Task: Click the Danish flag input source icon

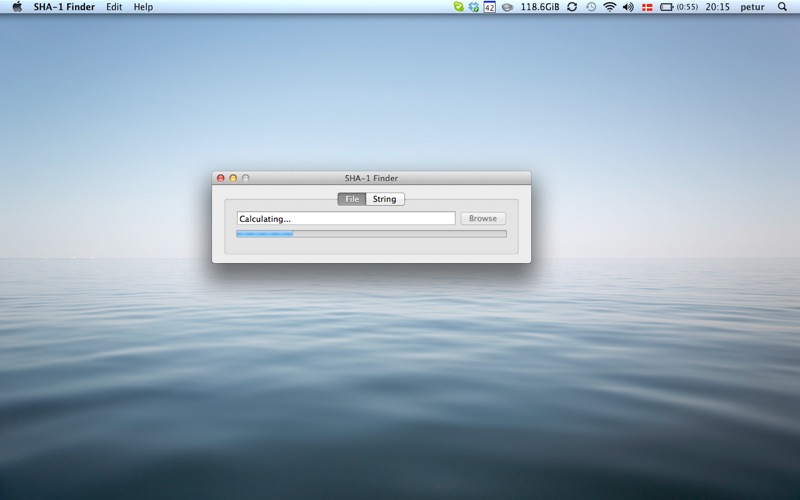Action: click(647, 7)
